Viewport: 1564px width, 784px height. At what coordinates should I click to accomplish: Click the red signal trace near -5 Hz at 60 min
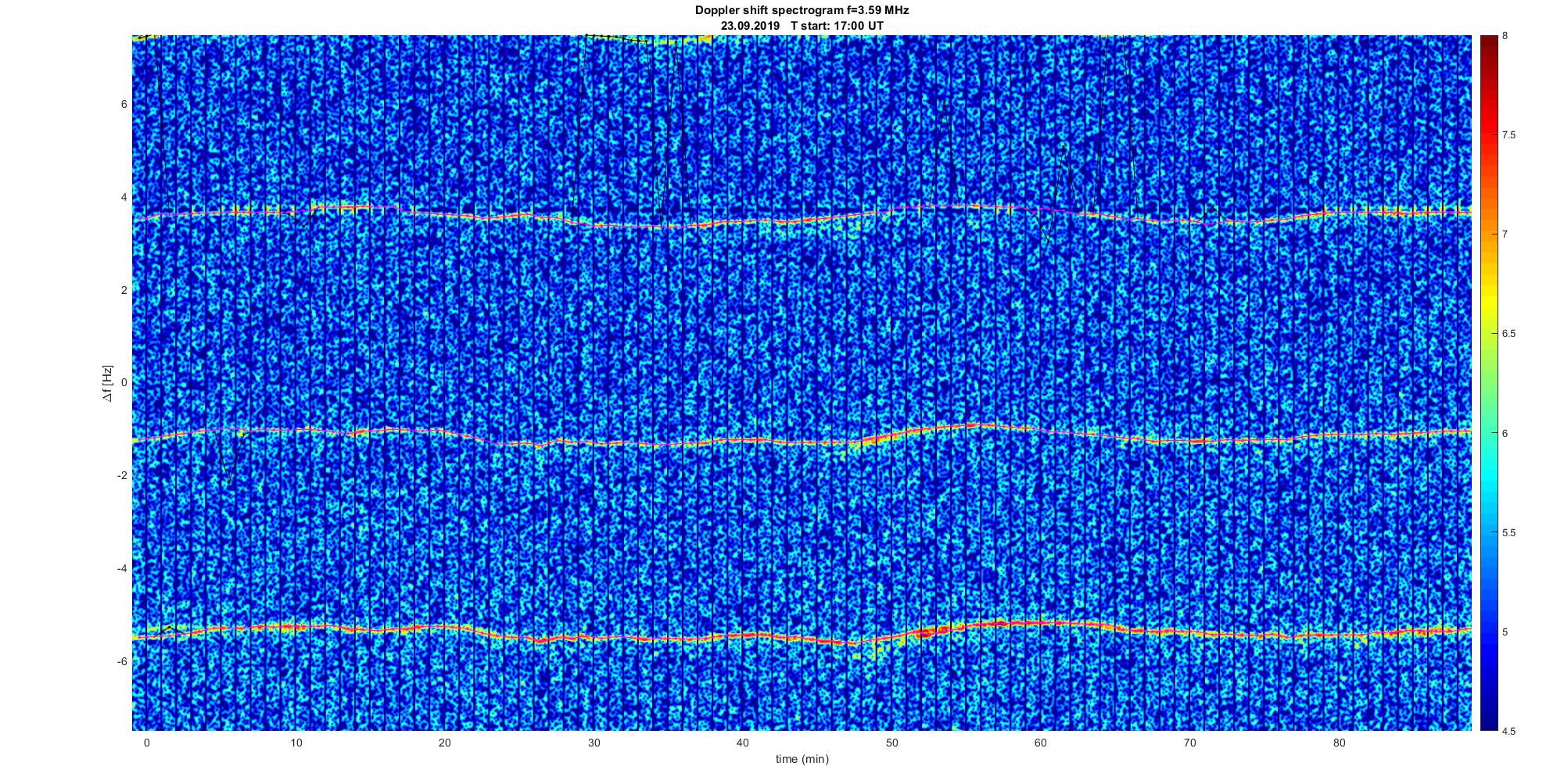pyautogui.click(x=1041, y=623)
